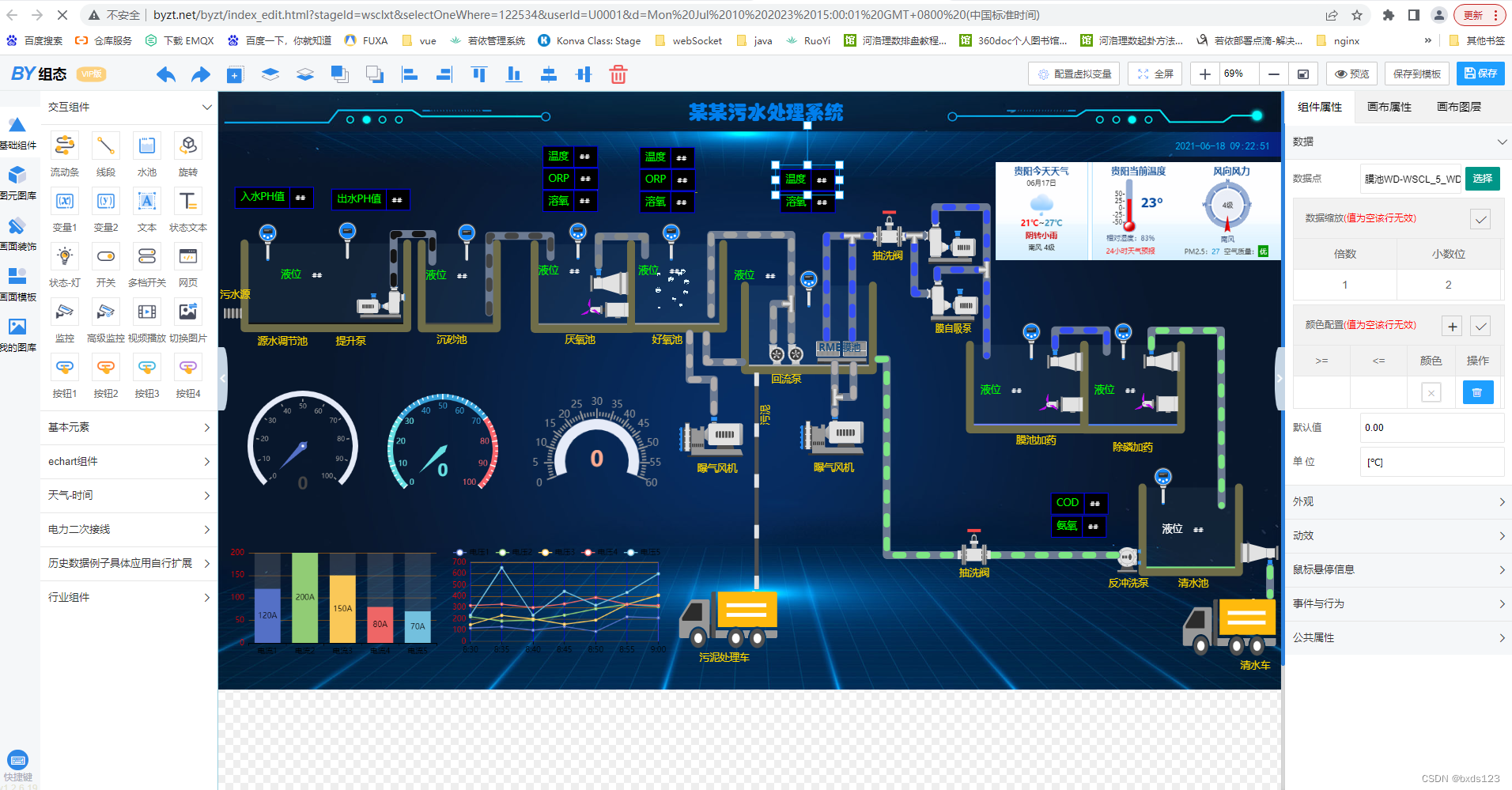The width and height of the screenshot is (1512, 790).
Task: Open the 图元图库 sidebar category
Action: click(17, 183)
